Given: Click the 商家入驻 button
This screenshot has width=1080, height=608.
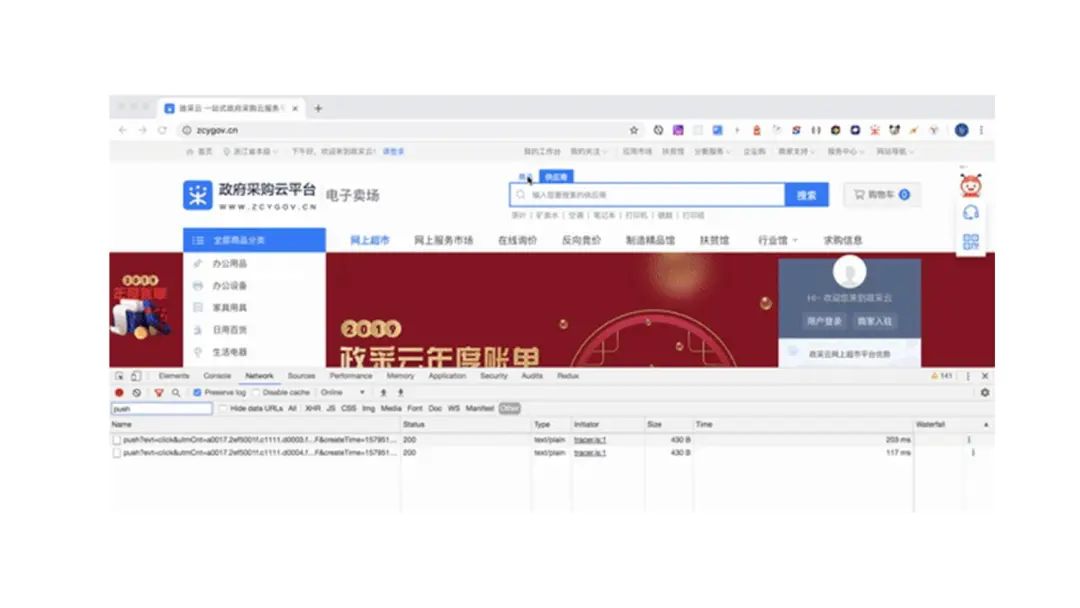Looking at the screenshot, I should tap(874, 321).
